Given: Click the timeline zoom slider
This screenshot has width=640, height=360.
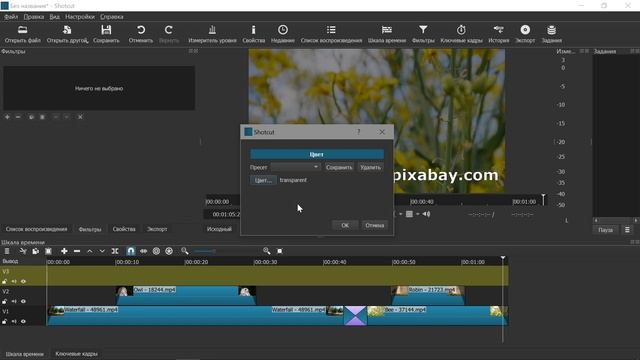Looking at the screenshot, I should (227, 251).
